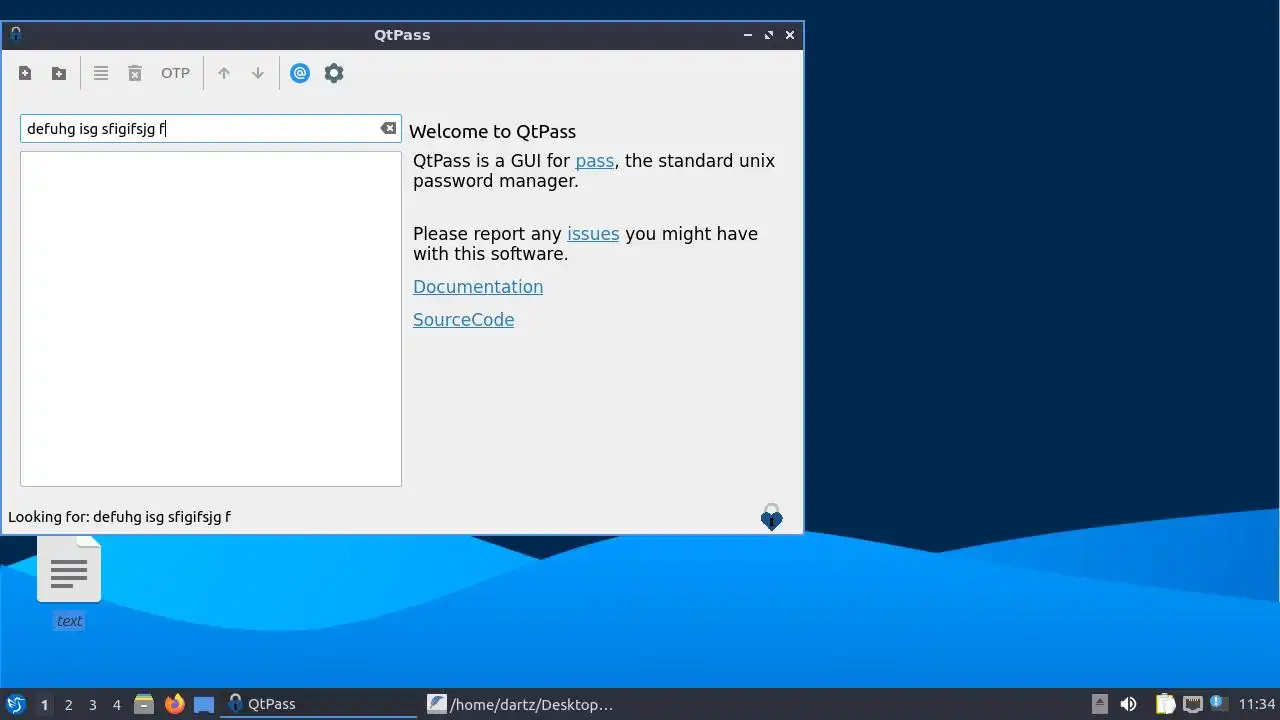Screen dimensions: 1280x720
Task: Launch Firefox from the panel
Action: tap(174, 704)
